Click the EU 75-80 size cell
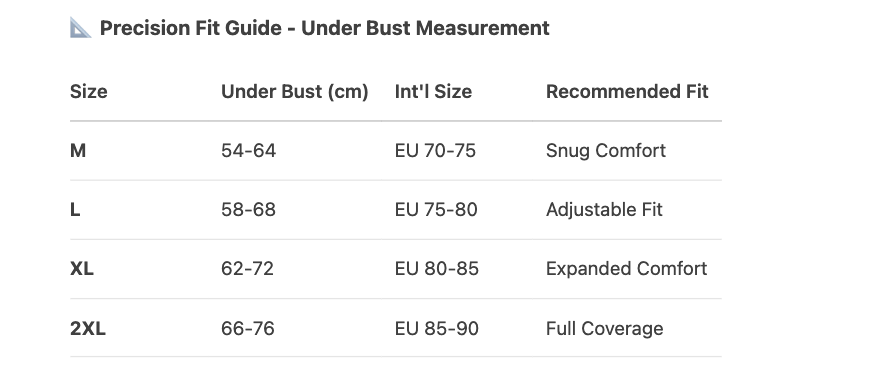The width and height of the screenshot is (880, 370). 436,209
